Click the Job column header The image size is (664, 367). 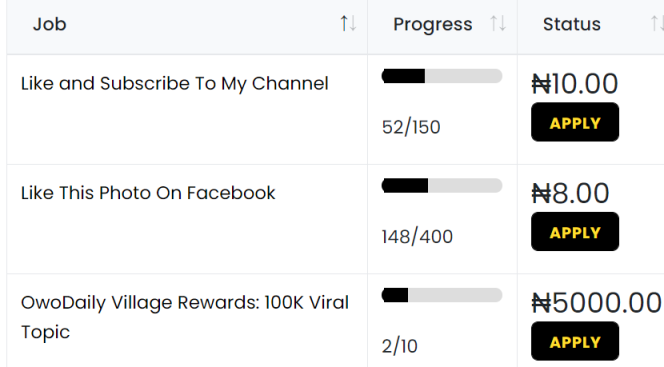(50, 24)
